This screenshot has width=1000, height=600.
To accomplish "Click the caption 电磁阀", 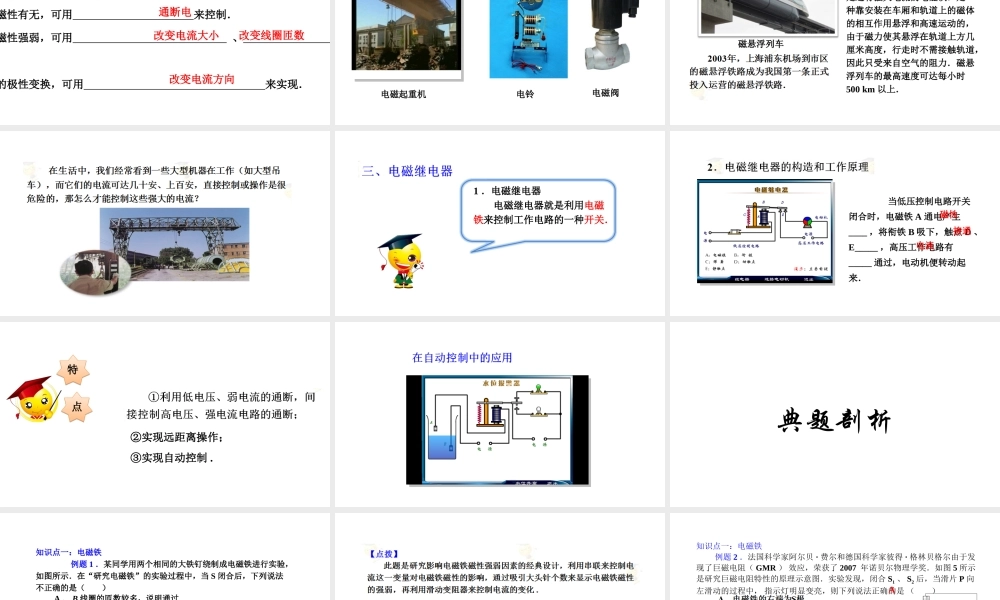I will click(605, 93).
